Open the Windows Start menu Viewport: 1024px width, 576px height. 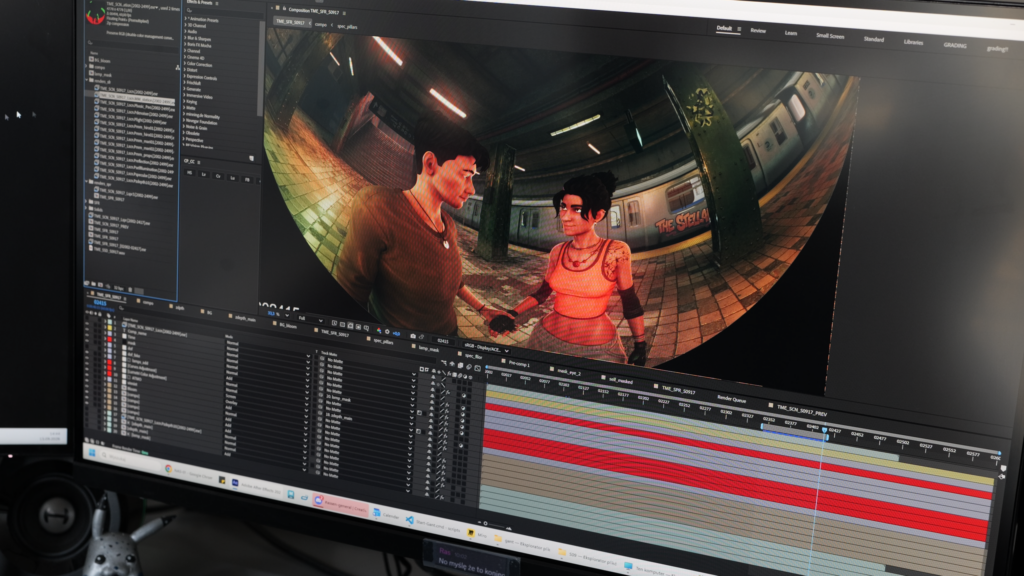(x=92, y=452)
